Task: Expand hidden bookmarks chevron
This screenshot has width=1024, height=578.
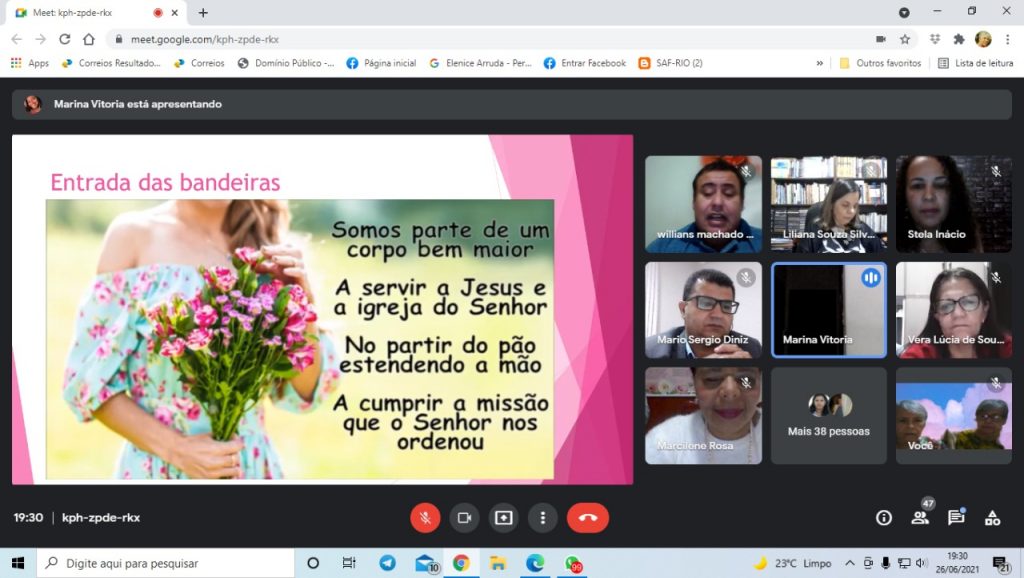Action: click(x=820, y=63)
